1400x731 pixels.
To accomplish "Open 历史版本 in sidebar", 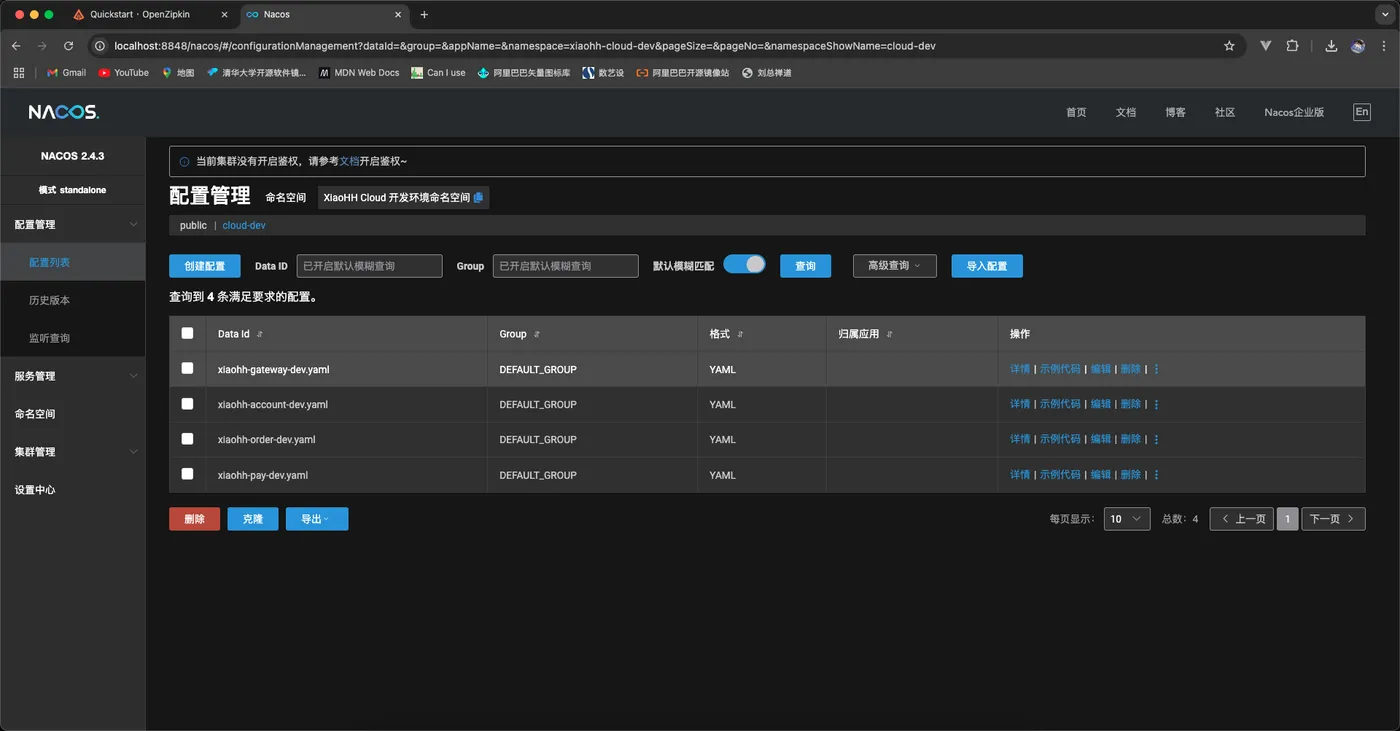I will 72,300.
